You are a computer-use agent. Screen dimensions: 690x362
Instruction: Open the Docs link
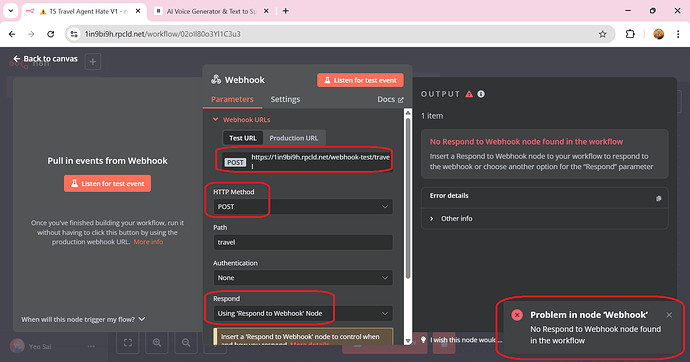tap(390, 99)
